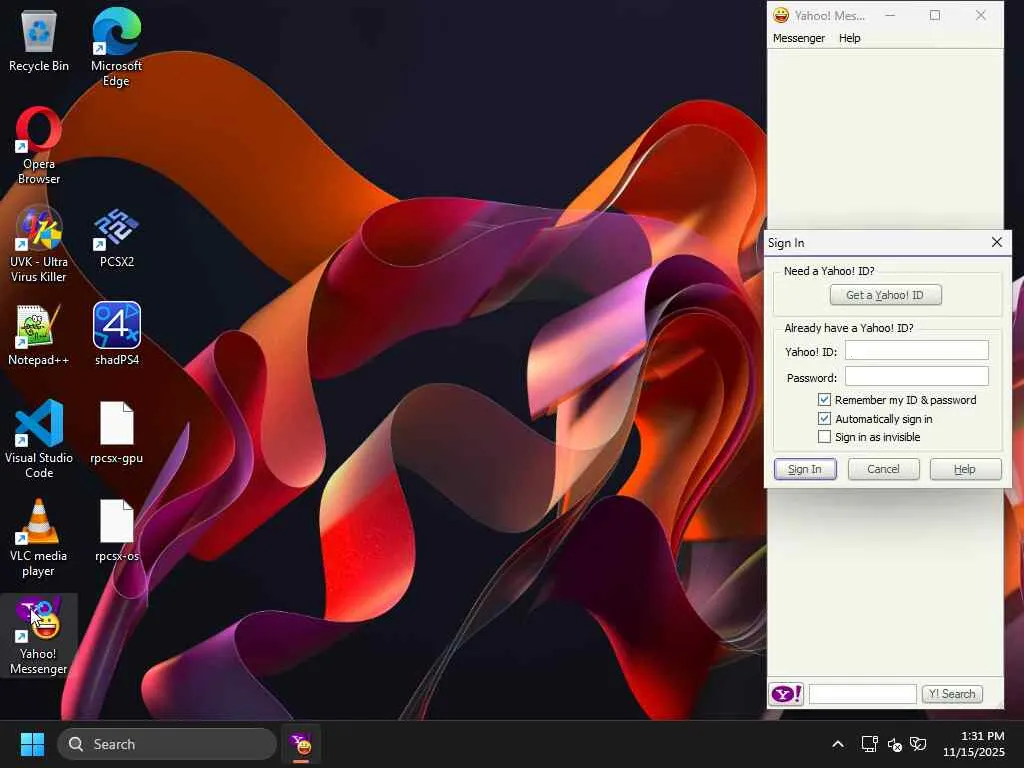Open the Windows Start menu
This screenshot has height=768, width=1024.
tap(32, 744)
